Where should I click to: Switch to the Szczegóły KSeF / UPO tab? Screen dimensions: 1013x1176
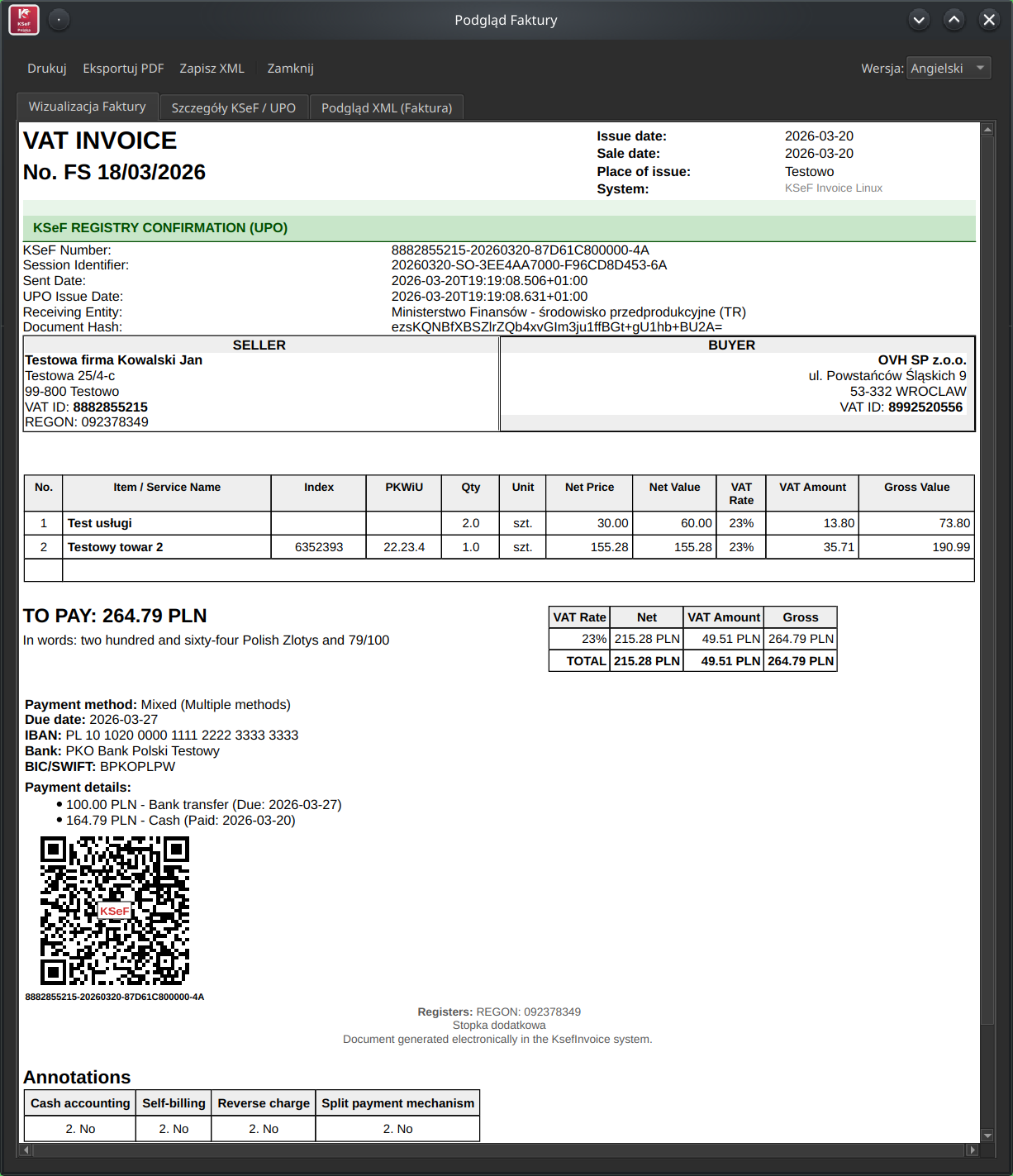(x=233, y=108)
